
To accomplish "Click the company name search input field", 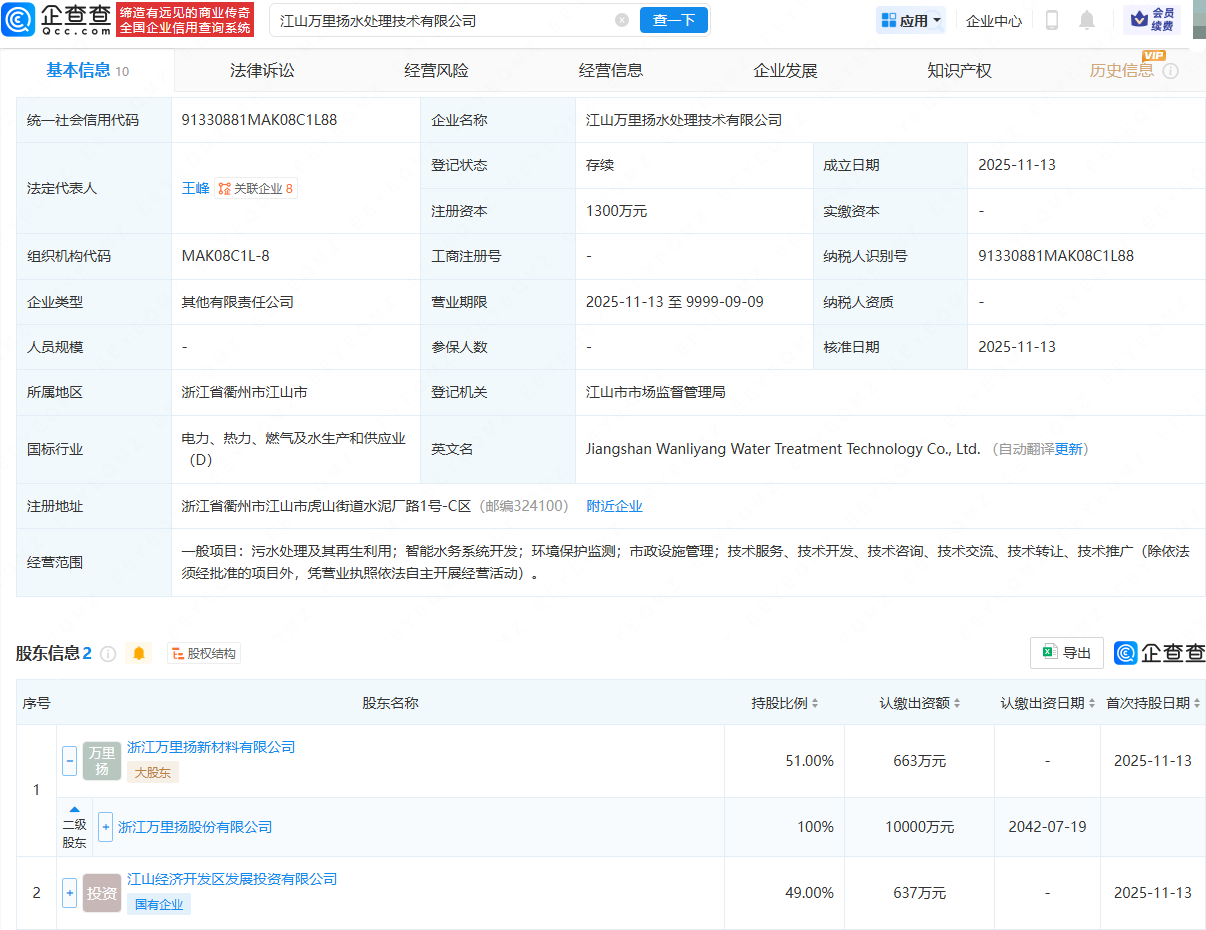I will click(x=440, y=20).
